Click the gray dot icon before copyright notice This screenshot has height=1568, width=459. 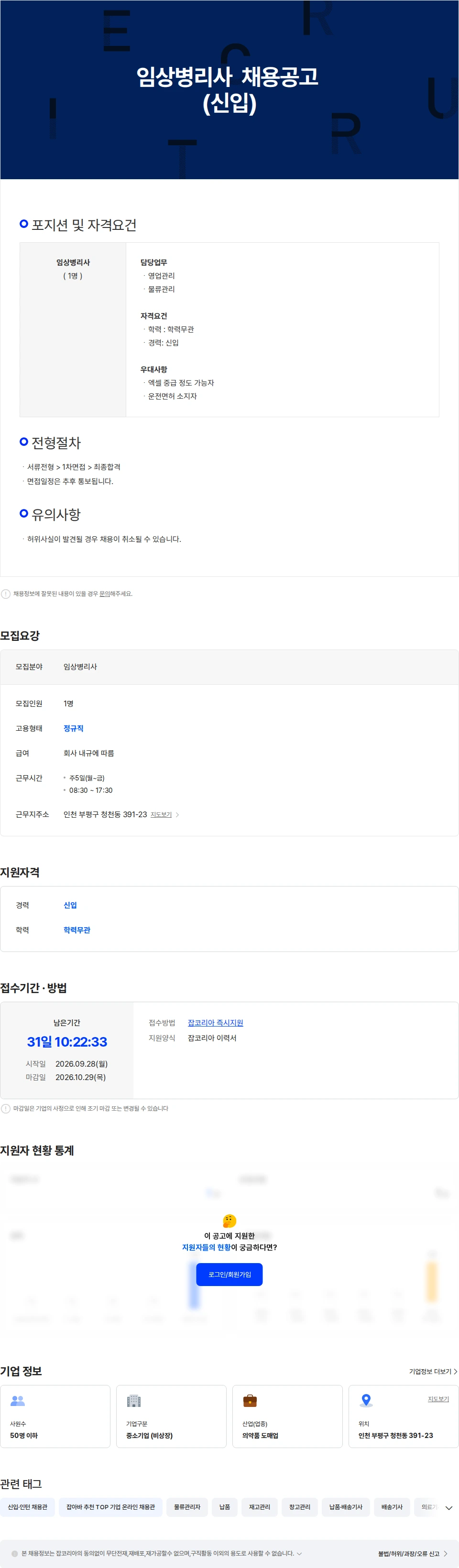pyautogui.click(x=15, y=1553)
